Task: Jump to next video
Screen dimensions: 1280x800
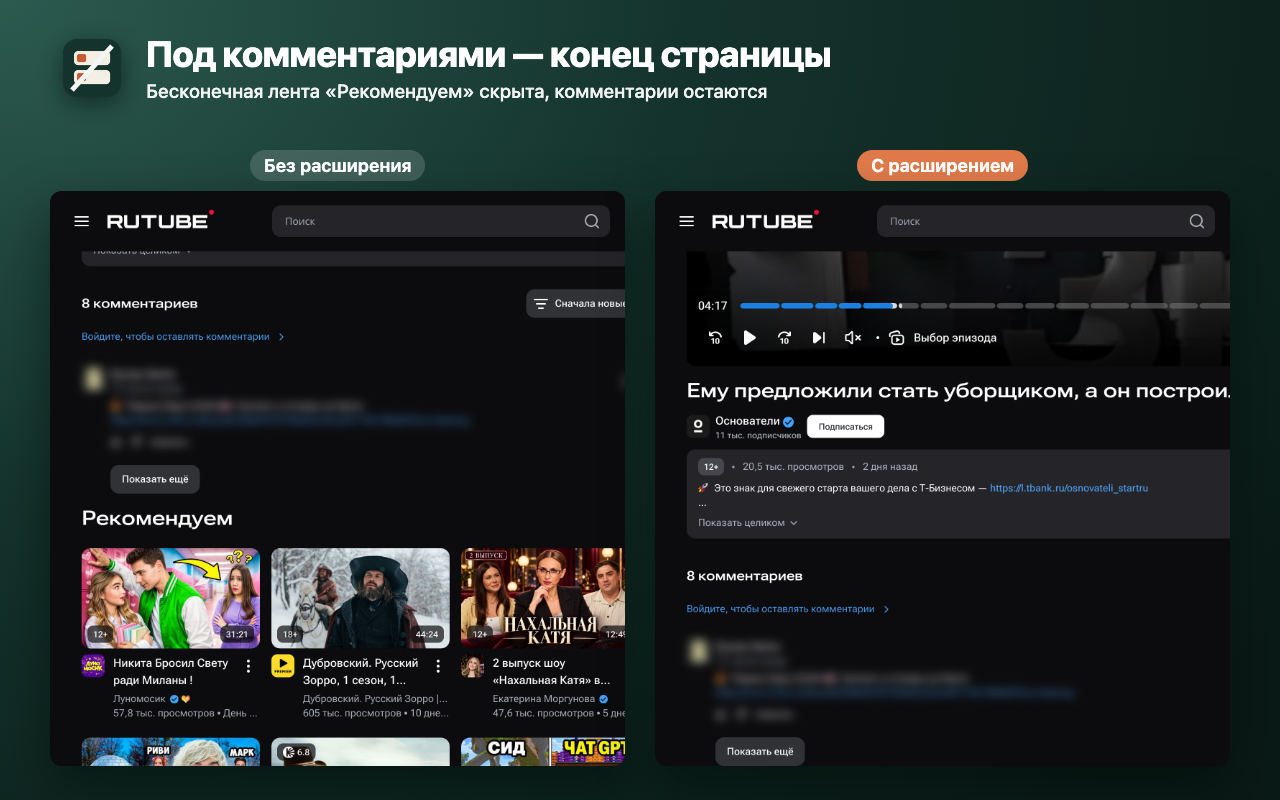Action: [819, 338]
